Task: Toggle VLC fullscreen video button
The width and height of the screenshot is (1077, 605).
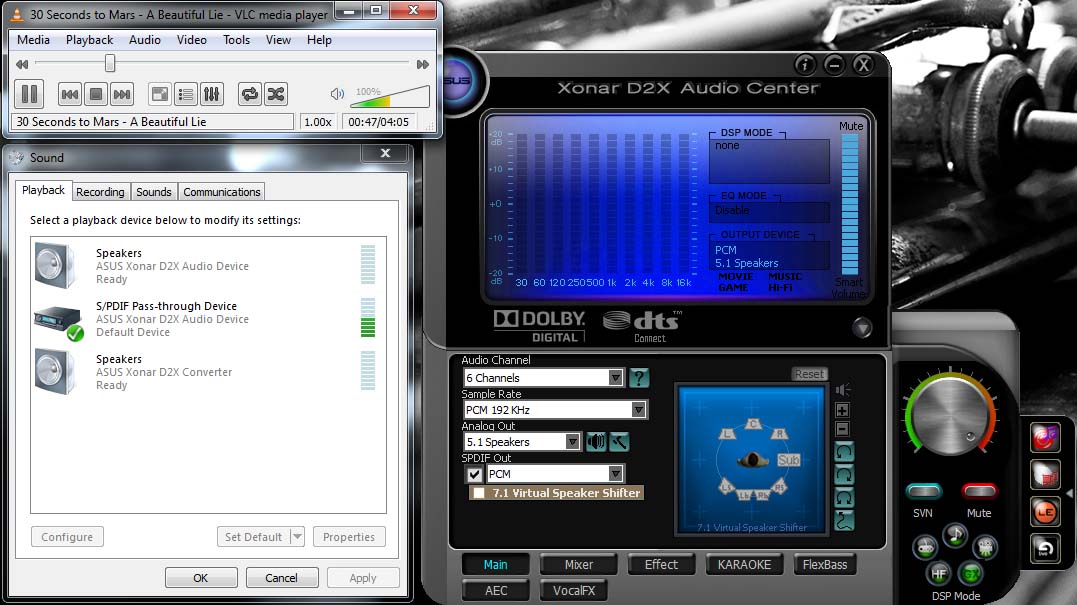Action: [160, 94]
